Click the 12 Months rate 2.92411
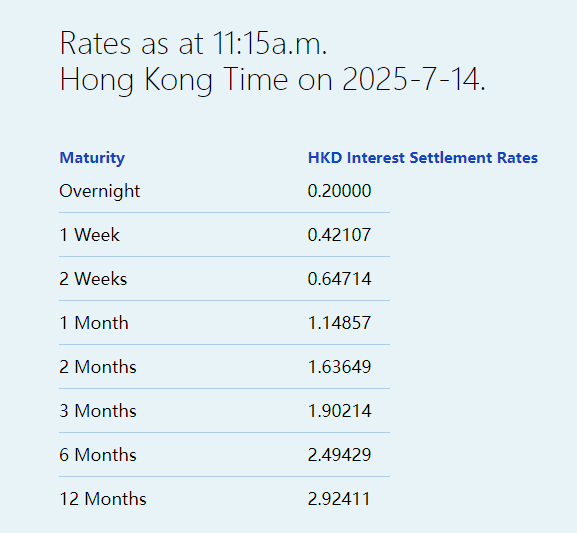577x533 pixels. (x=339, y=499)
